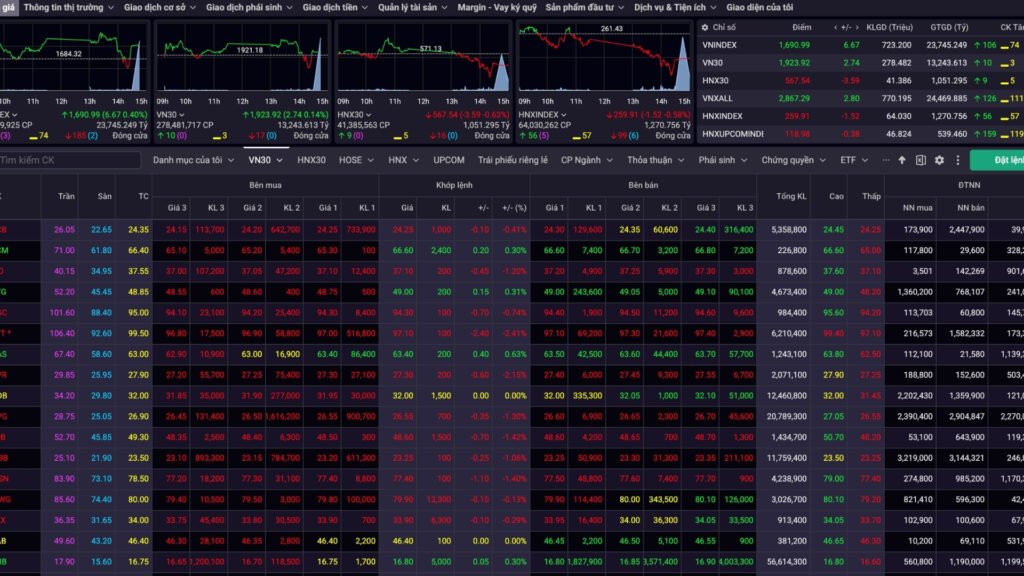
Task: Expand the CP Ngành dropdown
Action: [586, 160]
